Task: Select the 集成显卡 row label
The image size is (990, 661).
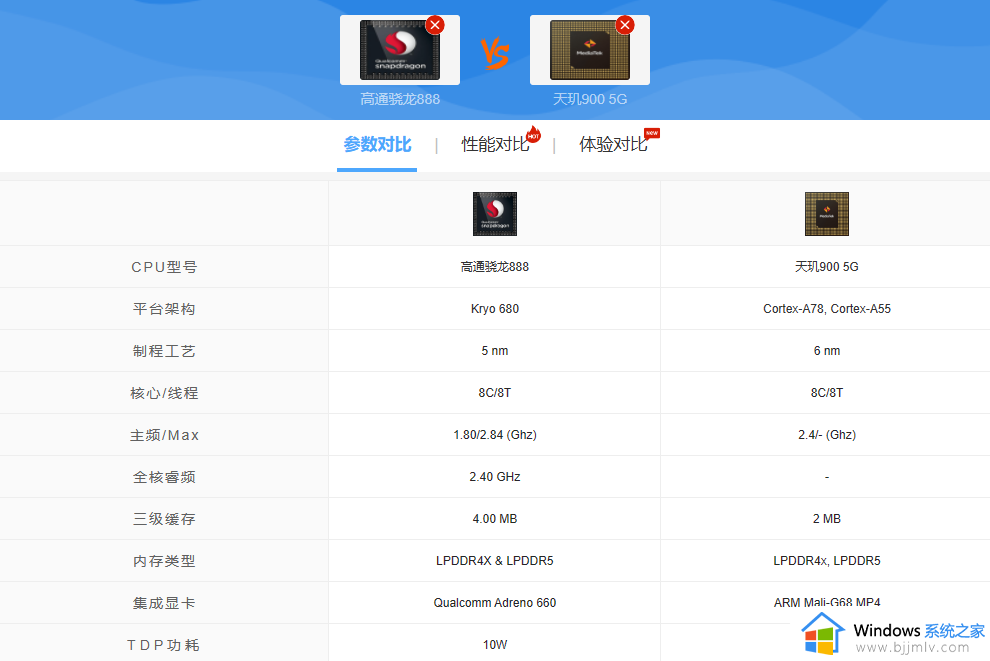Action: 164,603
